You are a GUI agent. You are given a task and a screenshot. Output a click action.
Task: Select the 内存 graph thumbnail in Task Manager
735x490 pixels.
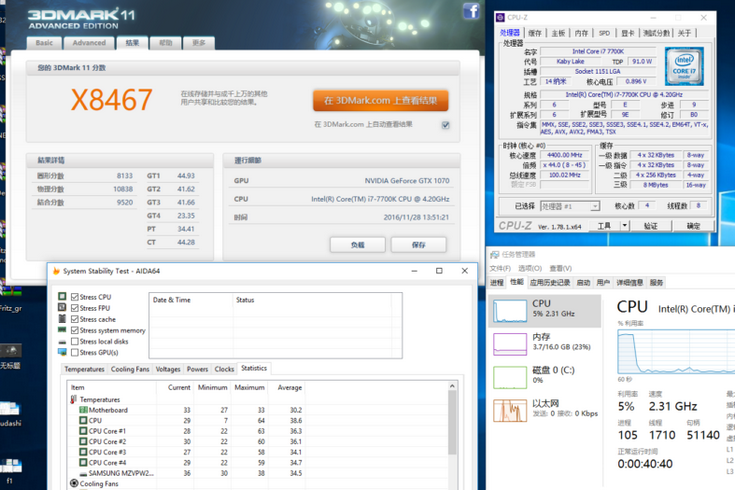pos(510,344)
